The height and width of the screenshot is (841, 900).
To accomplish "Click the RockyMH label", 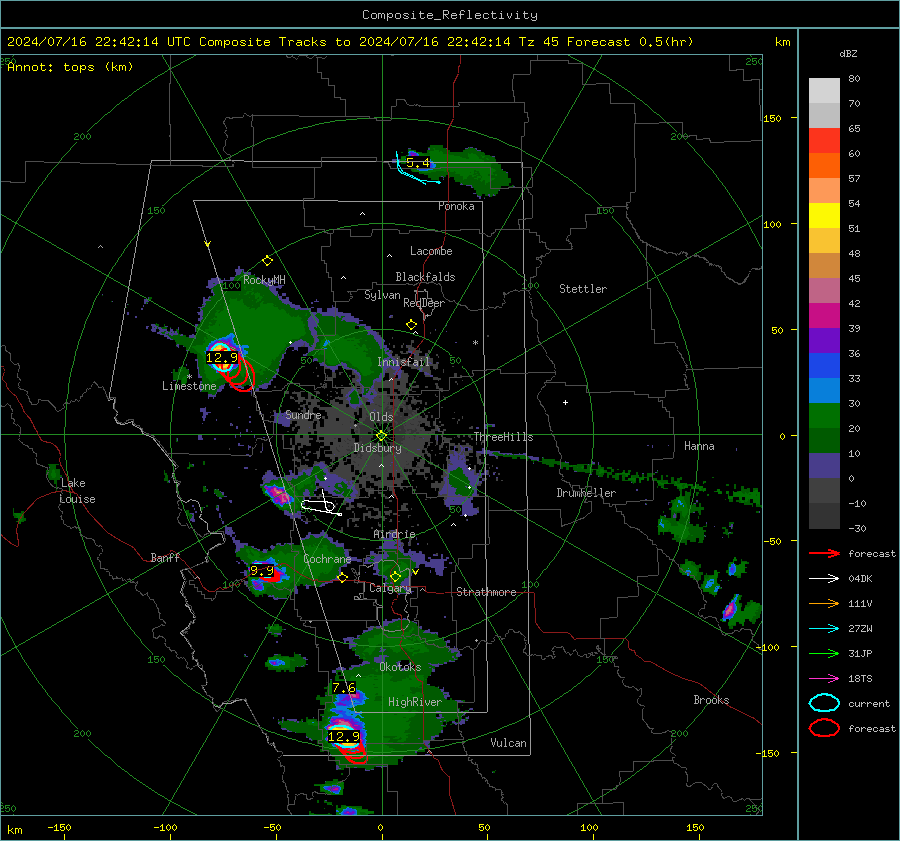I will [x=264, y=280].
